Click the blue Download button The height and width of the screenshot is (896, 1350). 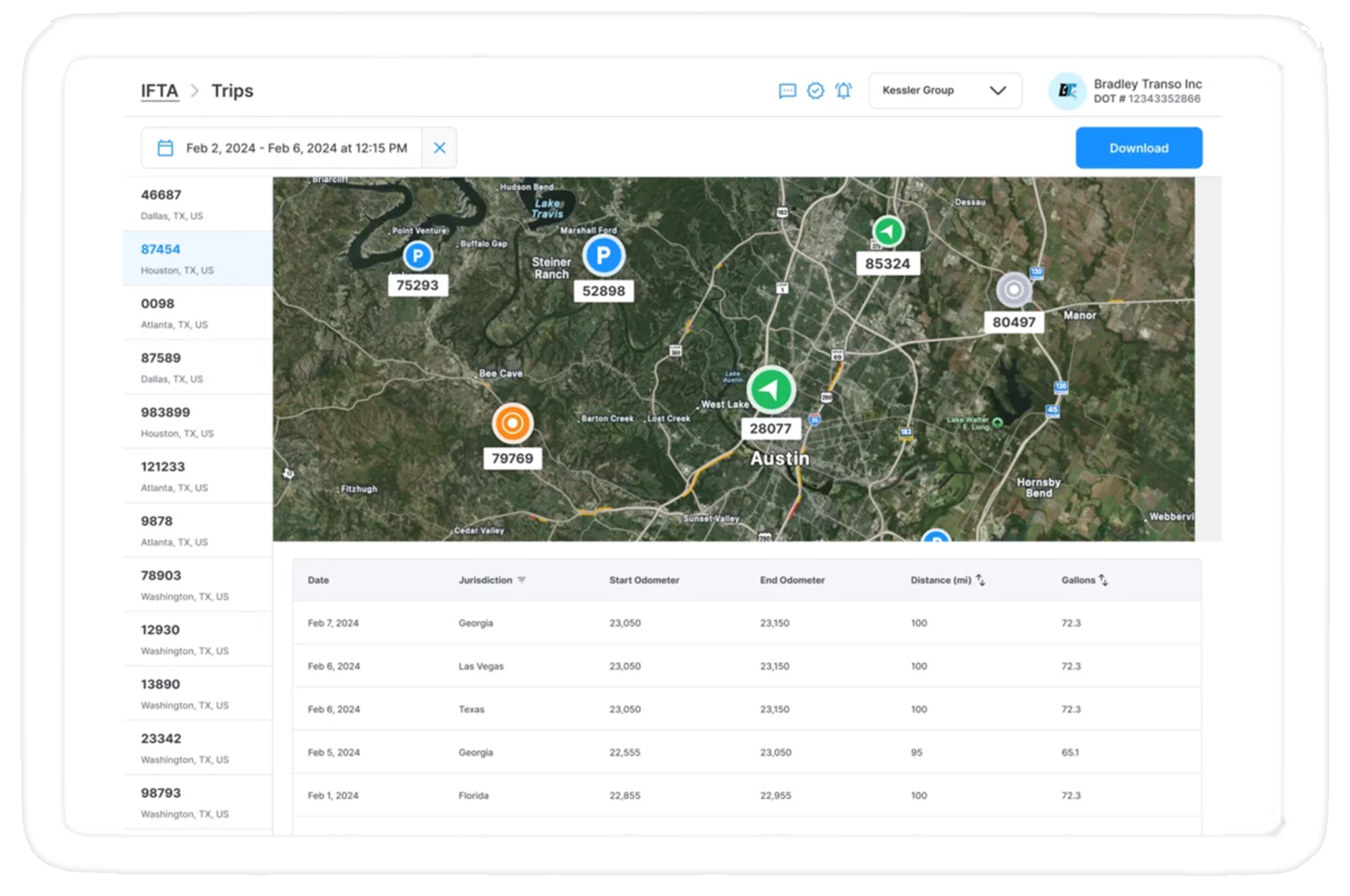(1138, 148)
